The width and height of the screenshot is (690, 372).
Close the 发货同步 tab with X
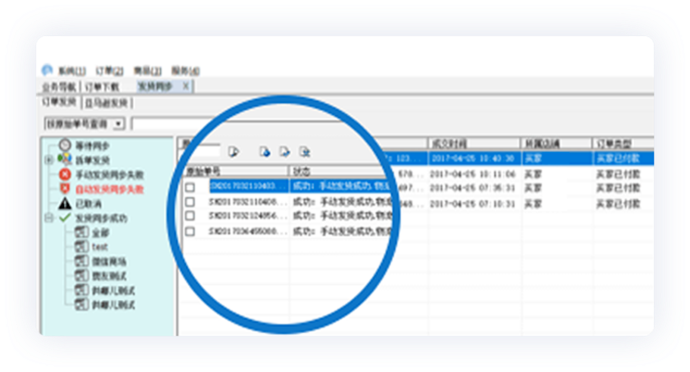click(x=186, y=86)
